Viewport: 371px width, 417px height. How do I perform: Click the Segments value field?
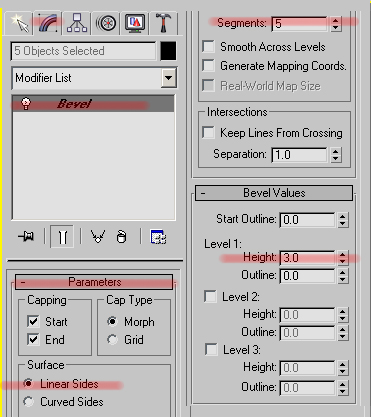pyautogui.click(x=299, y=24)
